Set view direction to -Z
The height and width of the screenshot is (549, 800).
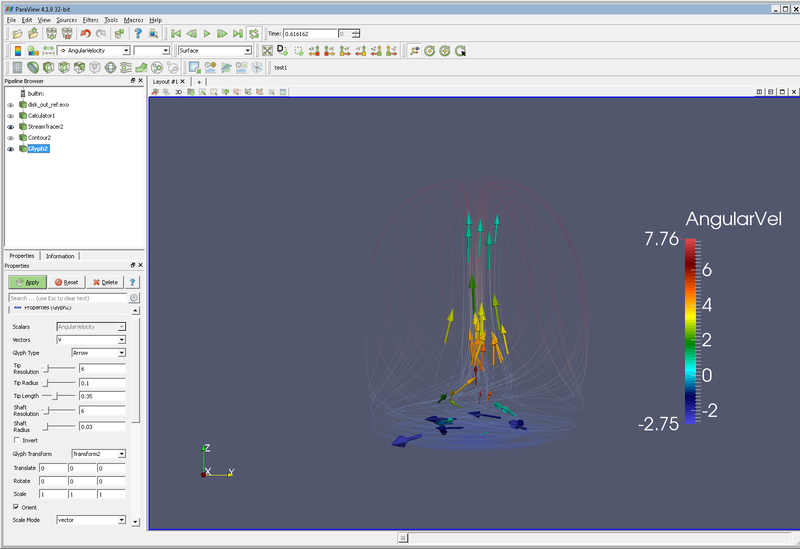[392, 51]
